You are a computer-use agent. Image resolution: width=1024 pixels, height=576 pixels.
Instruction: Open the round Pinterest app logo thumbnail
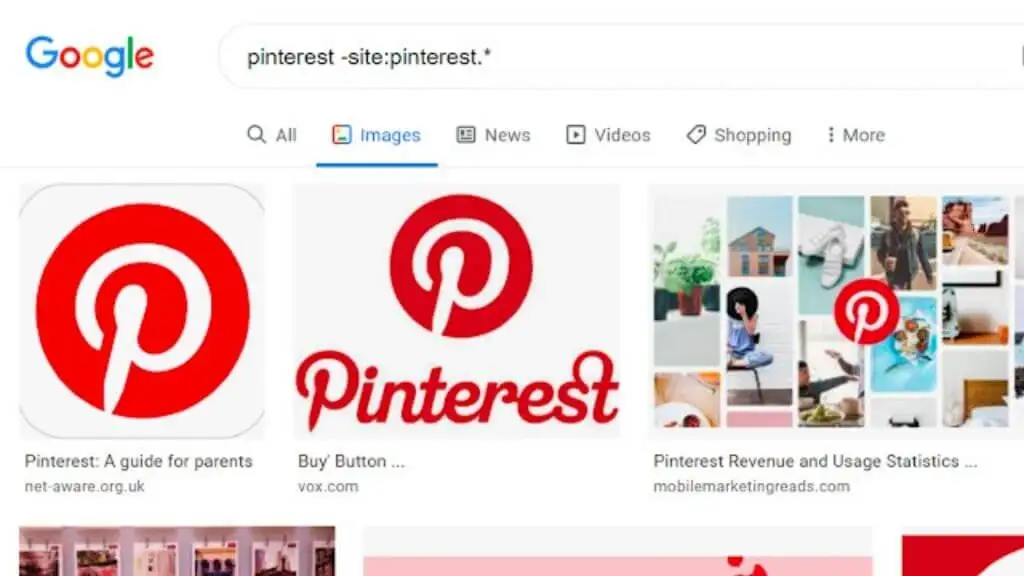pyautogui.click(x=142, y=311)
